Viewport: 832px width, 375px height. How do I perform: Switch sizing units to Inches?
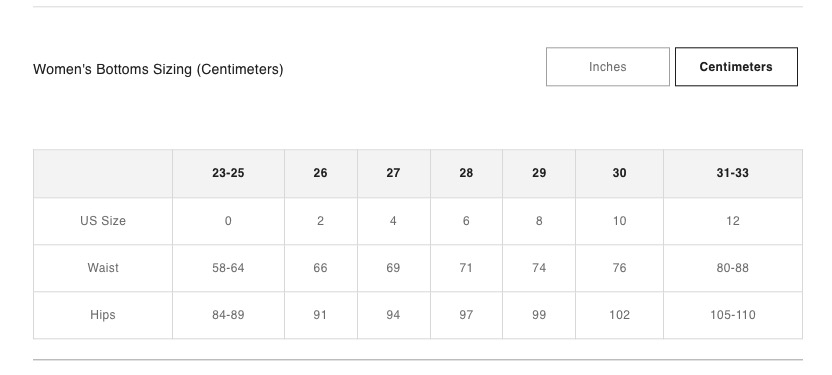click(608, 67)
